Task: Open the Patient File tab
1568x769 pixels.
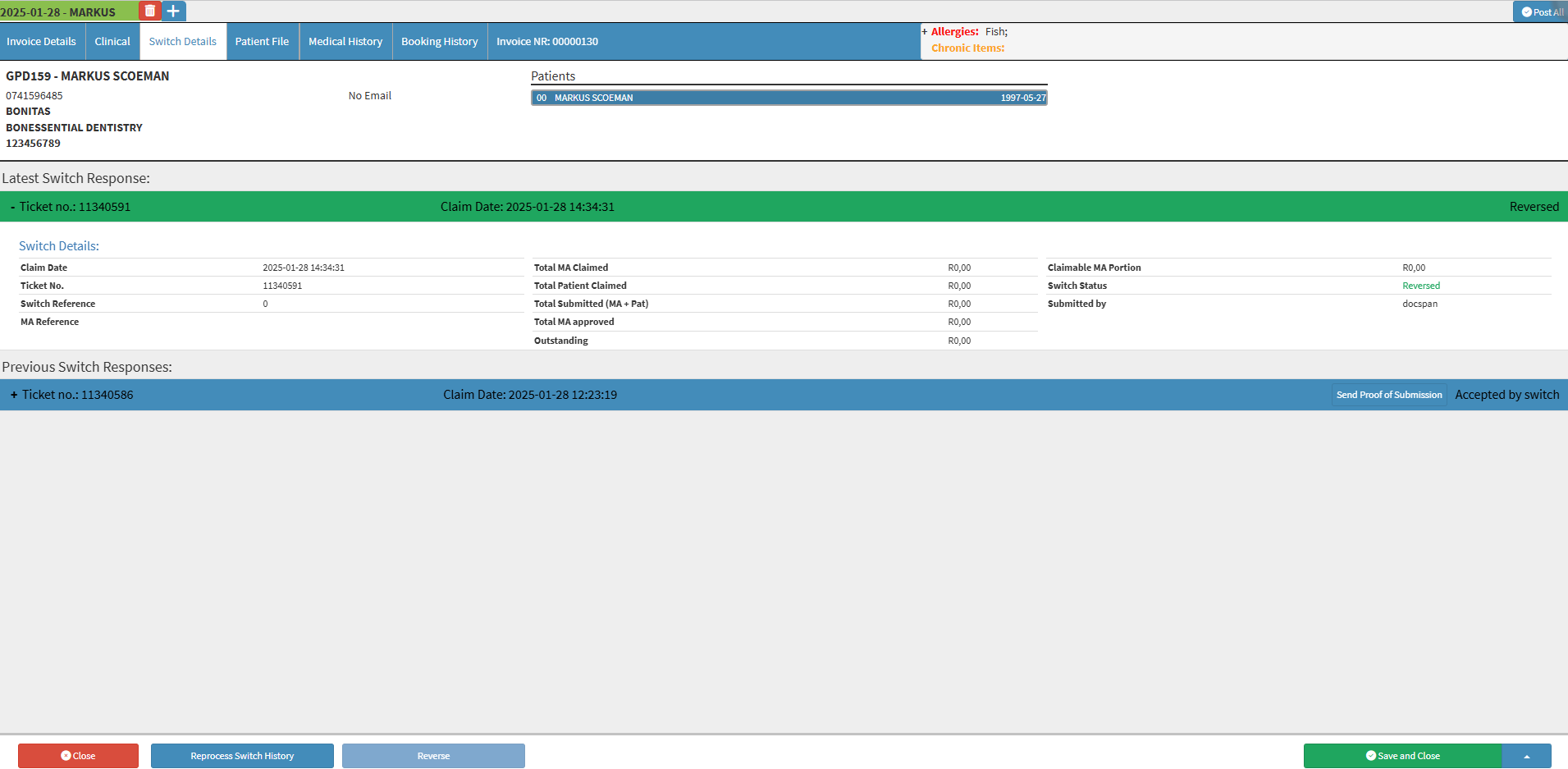Action: point(262,42)
